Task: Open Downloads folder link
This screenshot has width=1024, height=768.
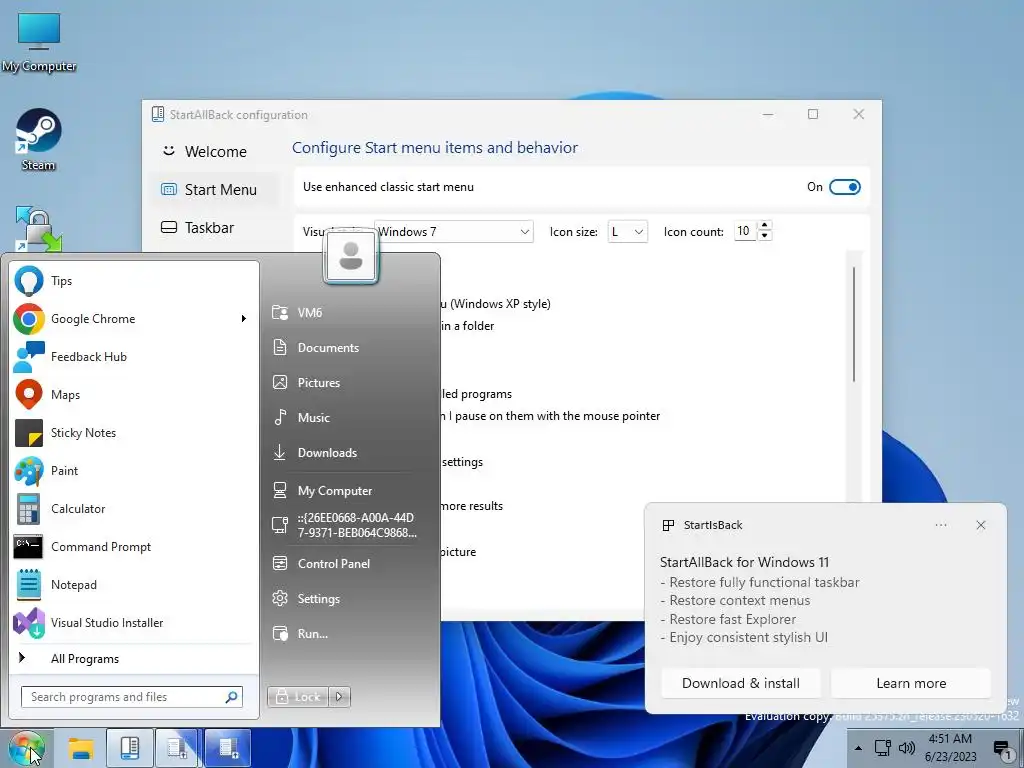Action: (x=349, y=453)
